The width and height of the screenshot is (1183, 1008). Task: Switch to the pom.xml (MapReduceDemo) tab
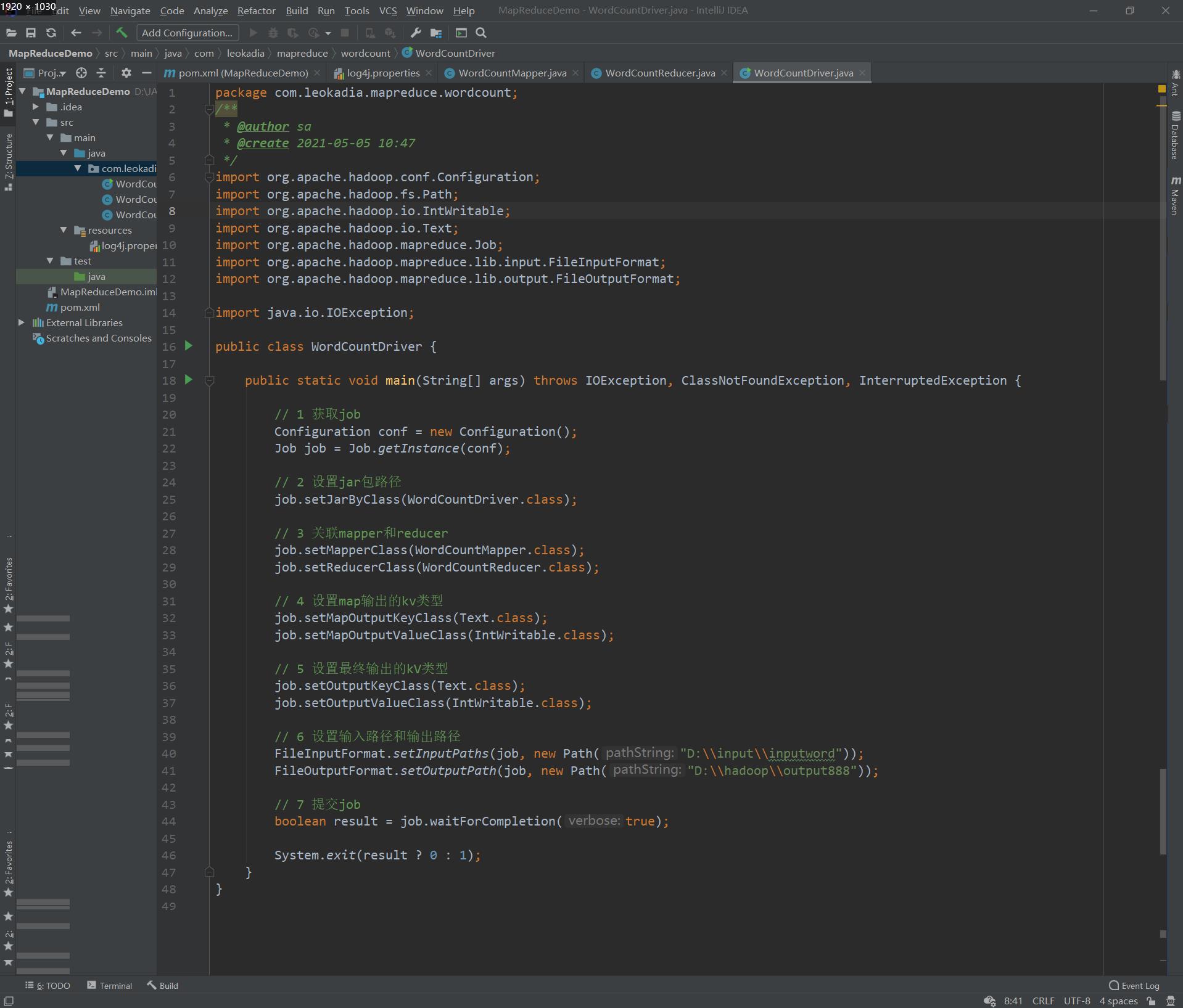point(242,73)
